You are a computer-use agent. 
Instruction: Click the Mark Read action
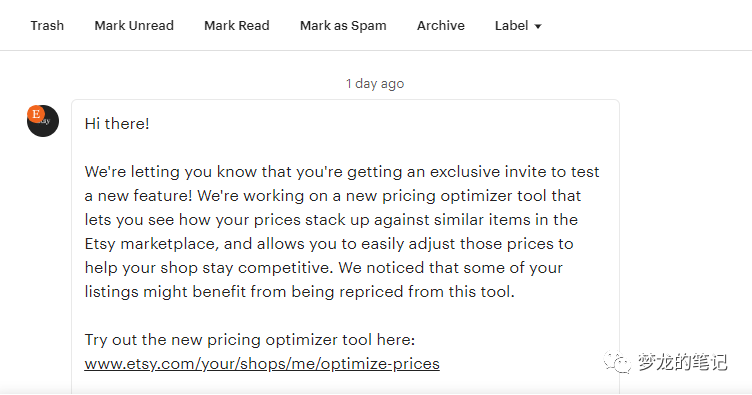236,25
